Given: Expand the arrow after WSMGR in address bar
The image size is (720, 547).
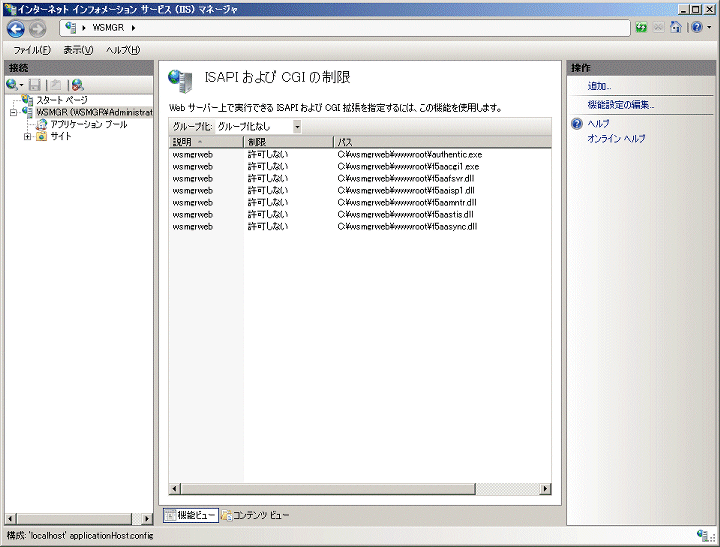Looking at the screenshot, I should pos(134,28).
